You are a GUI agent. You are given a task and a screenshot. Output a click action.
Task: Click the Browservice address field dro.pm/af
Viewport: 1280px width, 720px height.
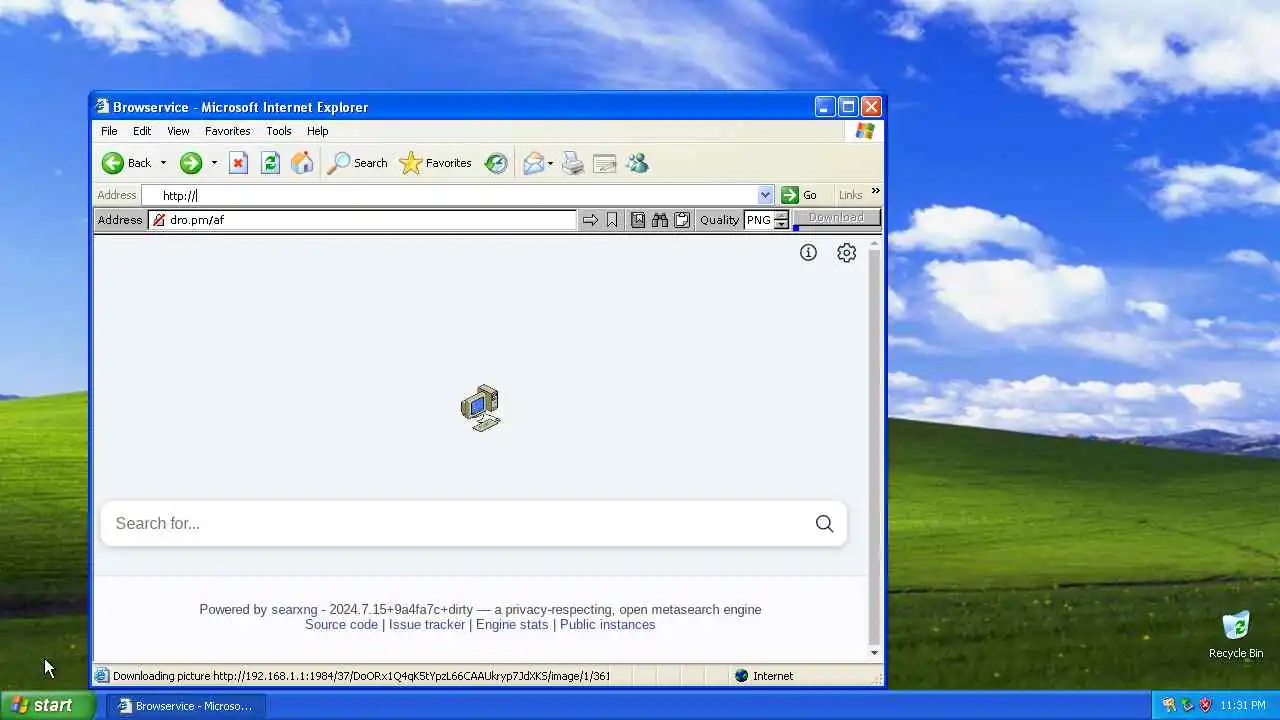click(363, 220)
